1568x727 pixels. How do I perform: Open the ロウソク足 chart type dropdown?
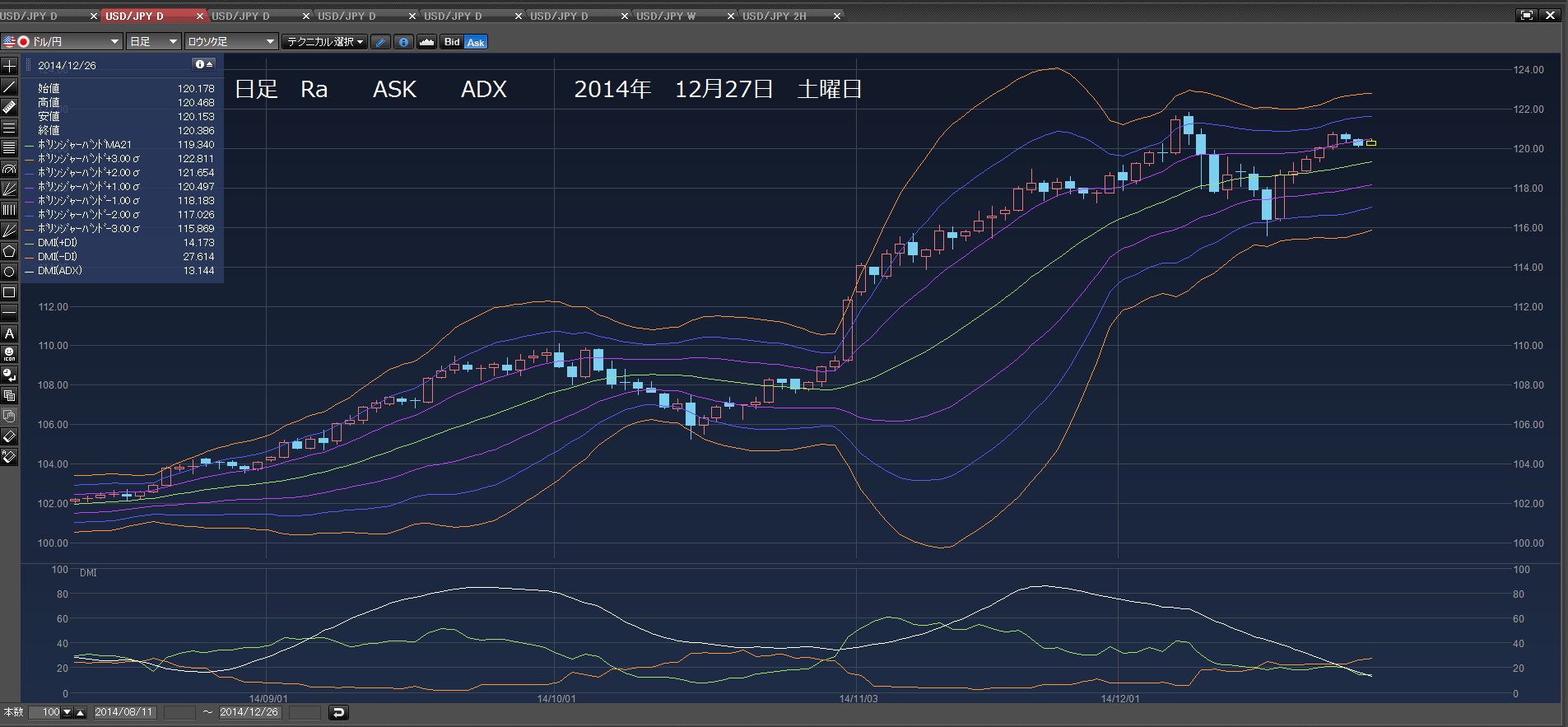click(231, 42)
